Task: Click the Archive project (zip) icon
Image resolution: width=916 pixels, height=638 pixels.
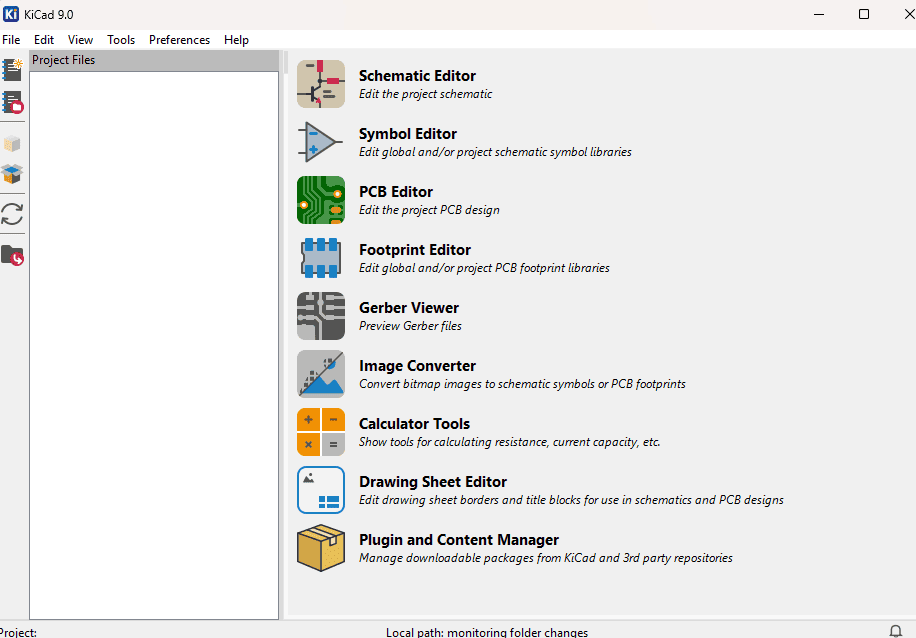Action: click(12, 144)
